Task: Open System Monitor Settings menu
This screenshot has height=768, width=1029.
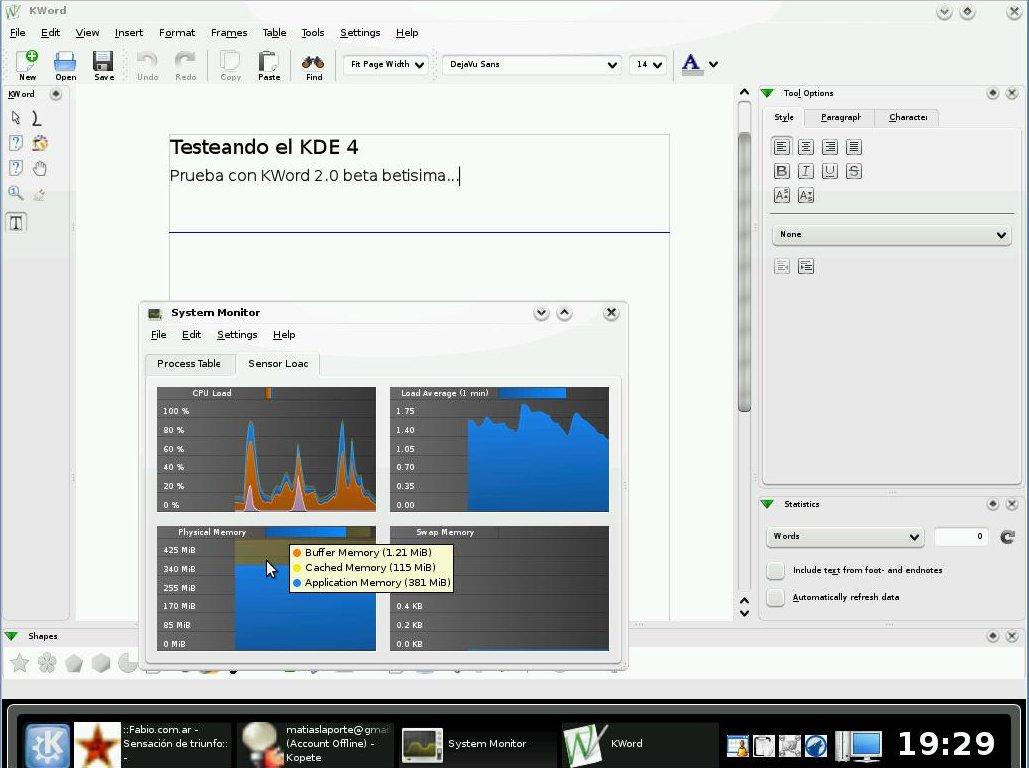Action: [237, 335]
